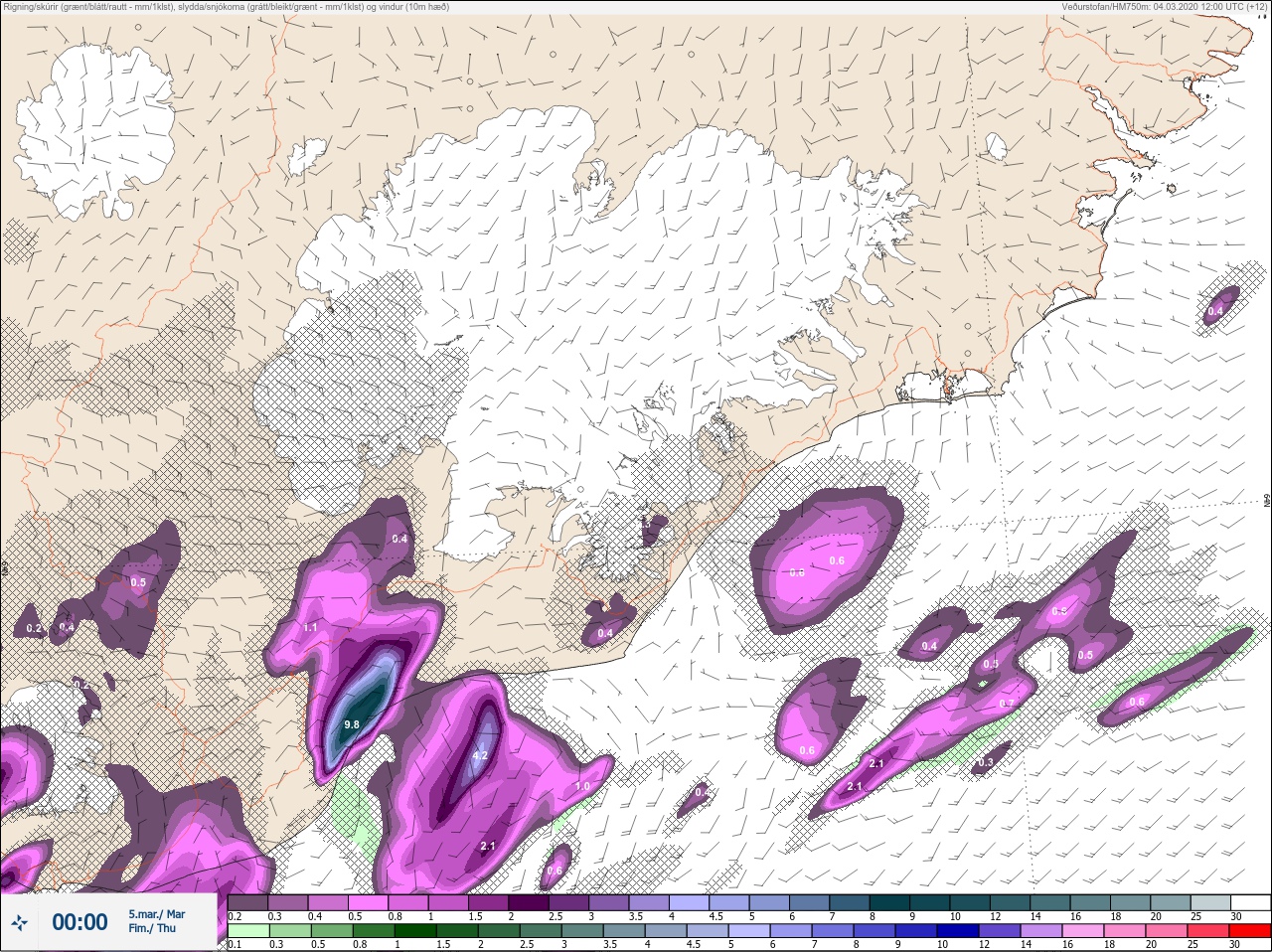Image resolution: width=1272 pixels, height=952 pixels.
Task: Click the 4.2 precipitation value on the map
Action: (x=480, y=756)
